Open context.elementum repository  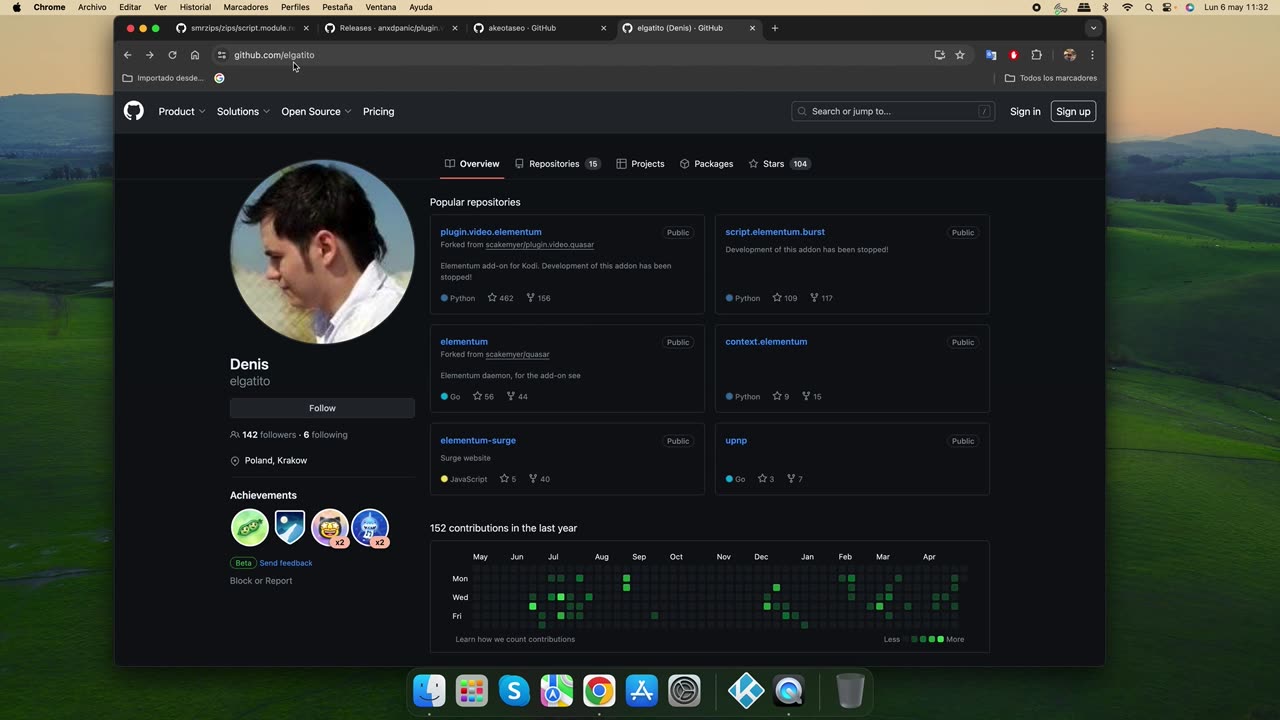coord(766,342)
